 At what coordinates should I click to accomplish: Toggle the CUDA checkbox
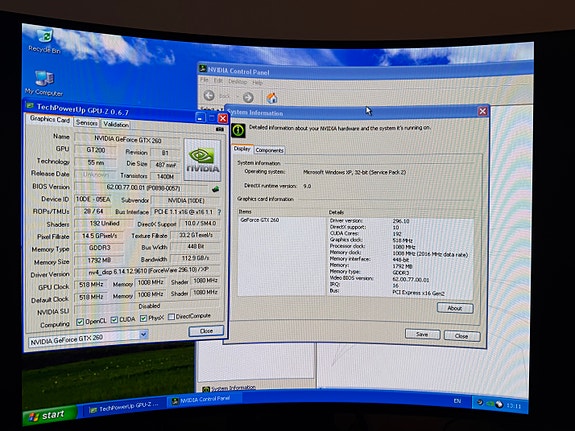pyautogui.click(x=114, y=320)
